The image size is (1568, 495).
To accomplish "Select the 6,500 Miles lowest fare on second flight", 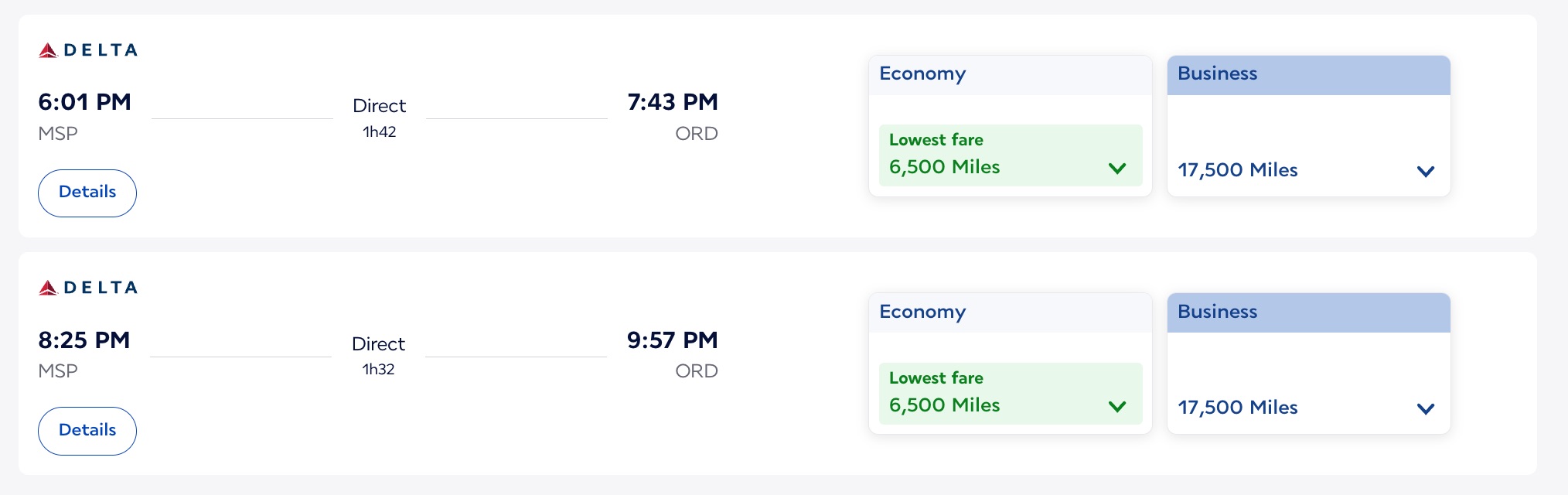I will point(944,405).
